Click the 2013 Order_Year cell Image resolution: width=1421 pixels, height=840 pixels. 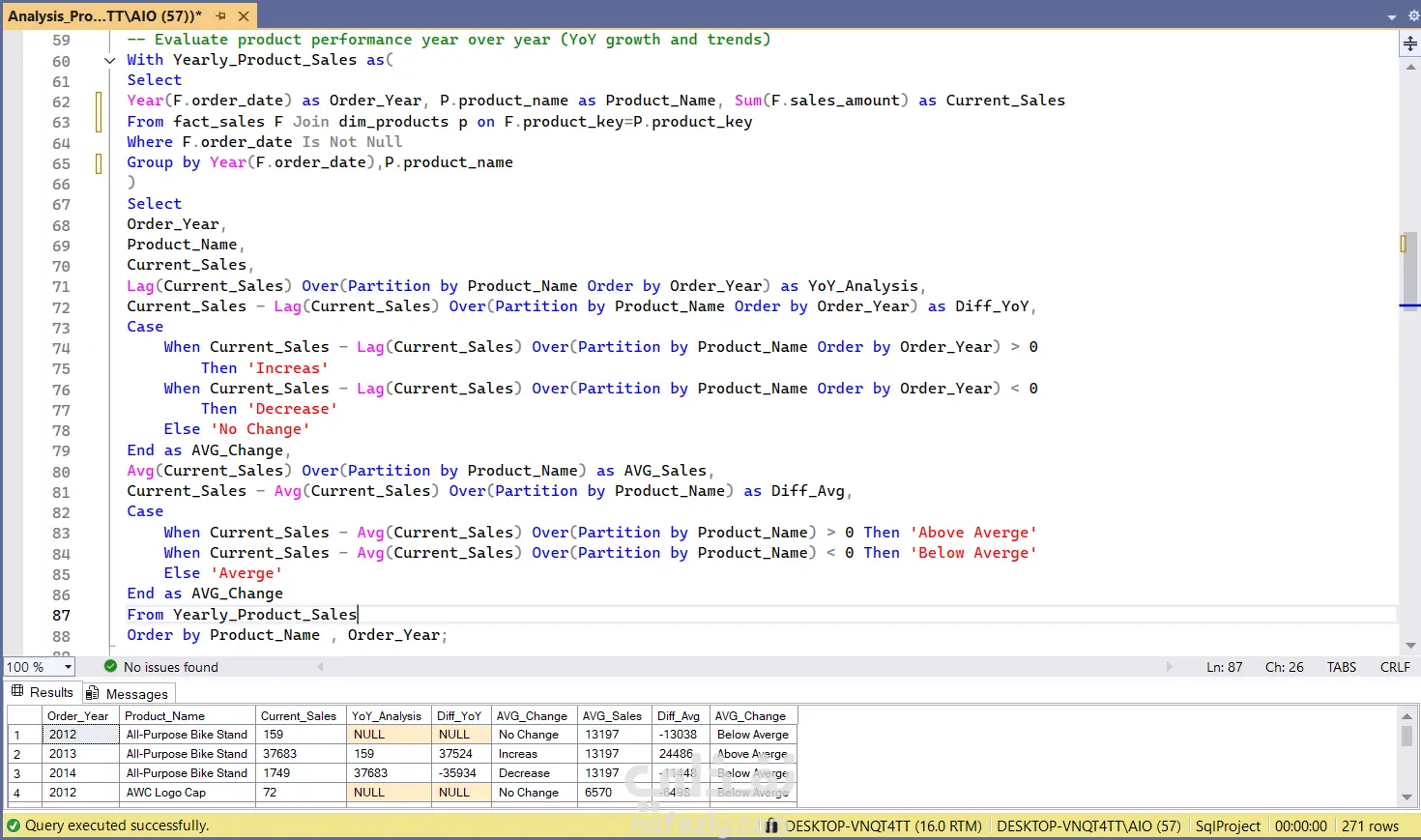[x=81, y=754]
